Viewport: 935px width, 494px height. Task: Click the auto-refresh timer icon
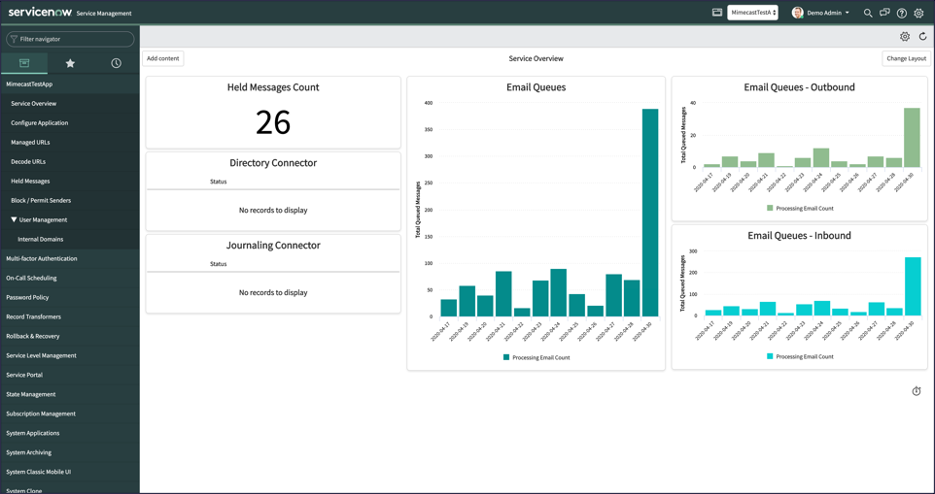tap(916, 391)
